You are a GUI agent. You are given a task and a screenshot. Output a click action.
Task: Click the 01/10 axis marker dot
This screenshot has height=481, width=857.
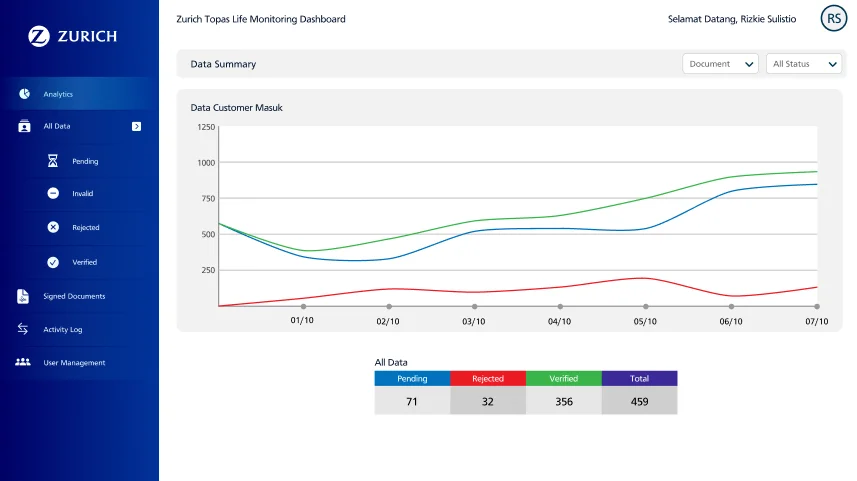coord(303,307)
